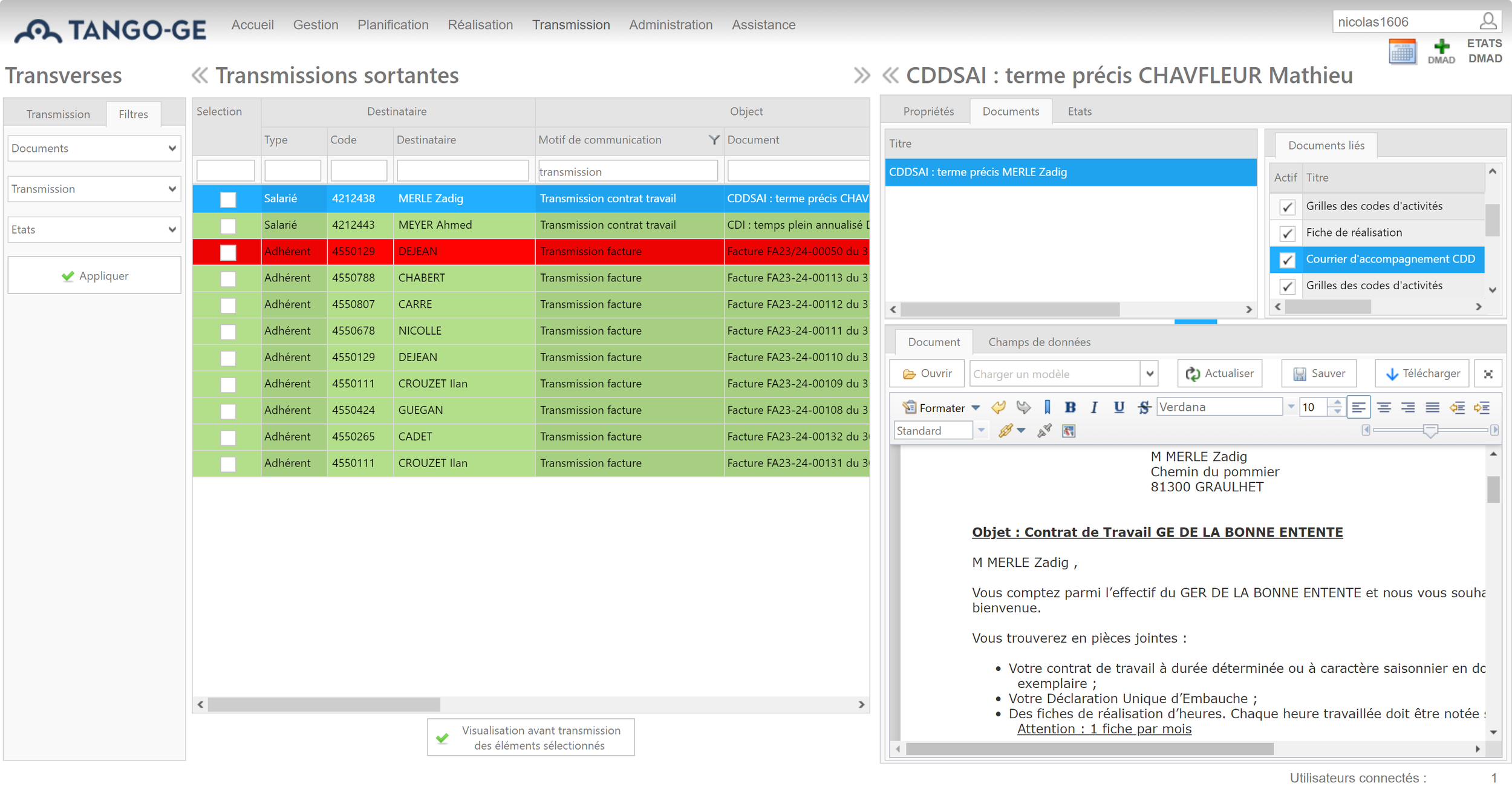
Task: Click the zoom slider handle in editor
Action: click(1430, 431)
